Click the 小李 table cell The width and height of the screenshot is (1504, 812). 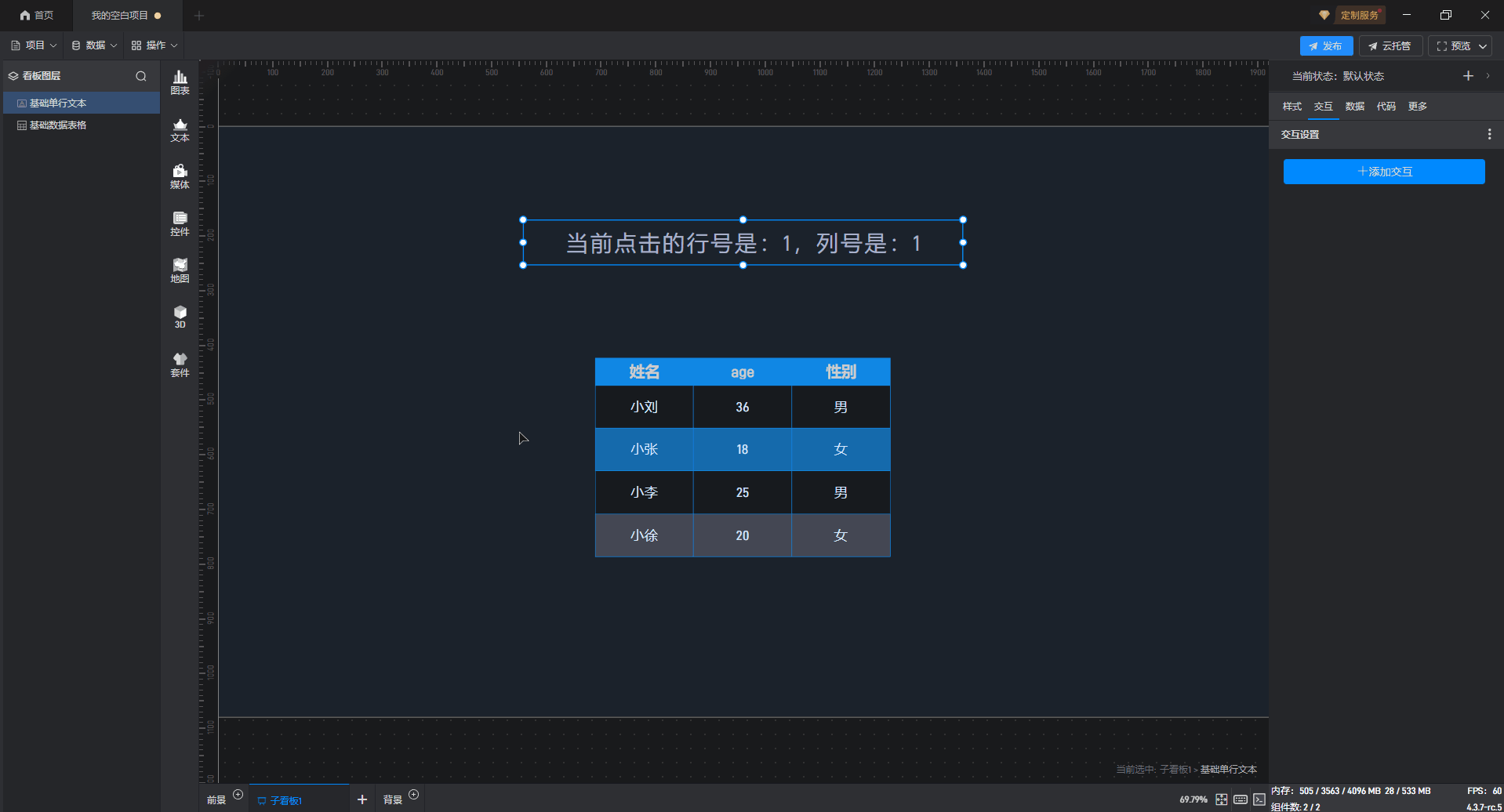(645, 492)
